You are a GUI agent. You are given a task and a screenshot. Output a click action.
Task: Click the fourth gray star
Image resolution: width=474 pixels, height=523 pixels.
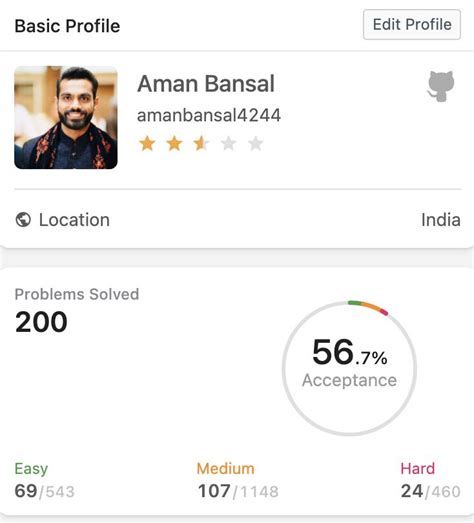coord(228,144)
